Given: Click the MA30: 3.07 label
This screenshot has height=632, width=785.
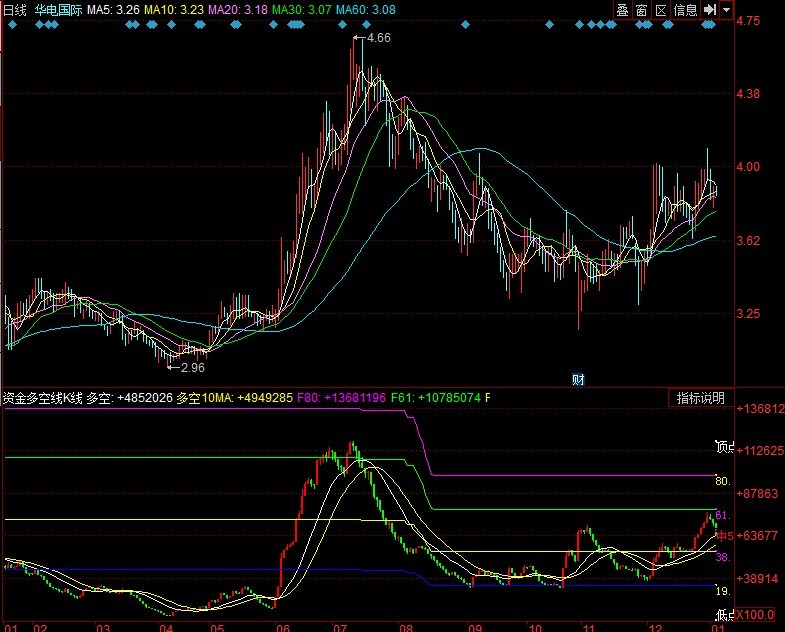Looking at the screenshot, I should point(301,10).
